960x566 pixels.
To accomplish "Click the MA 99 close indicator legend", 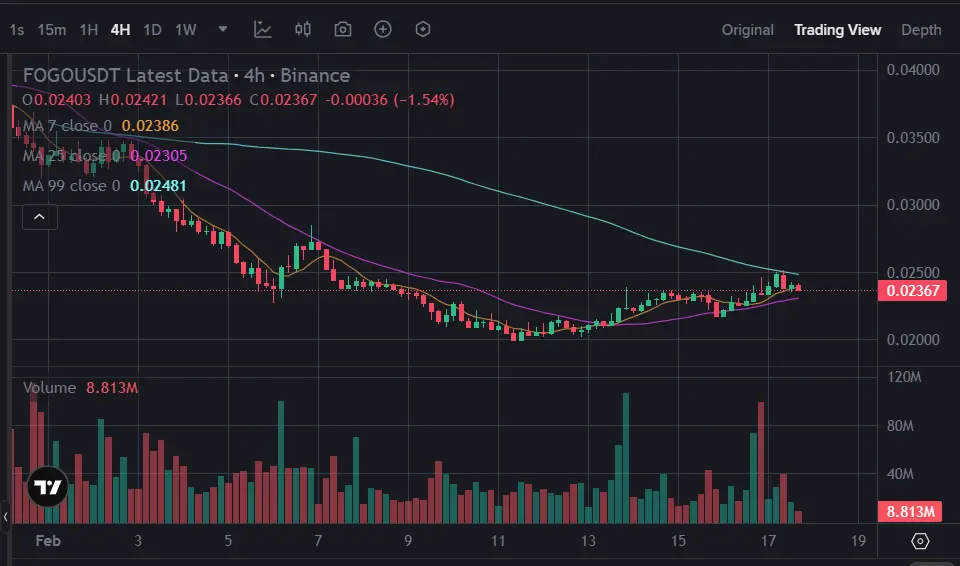I will 72,186.
